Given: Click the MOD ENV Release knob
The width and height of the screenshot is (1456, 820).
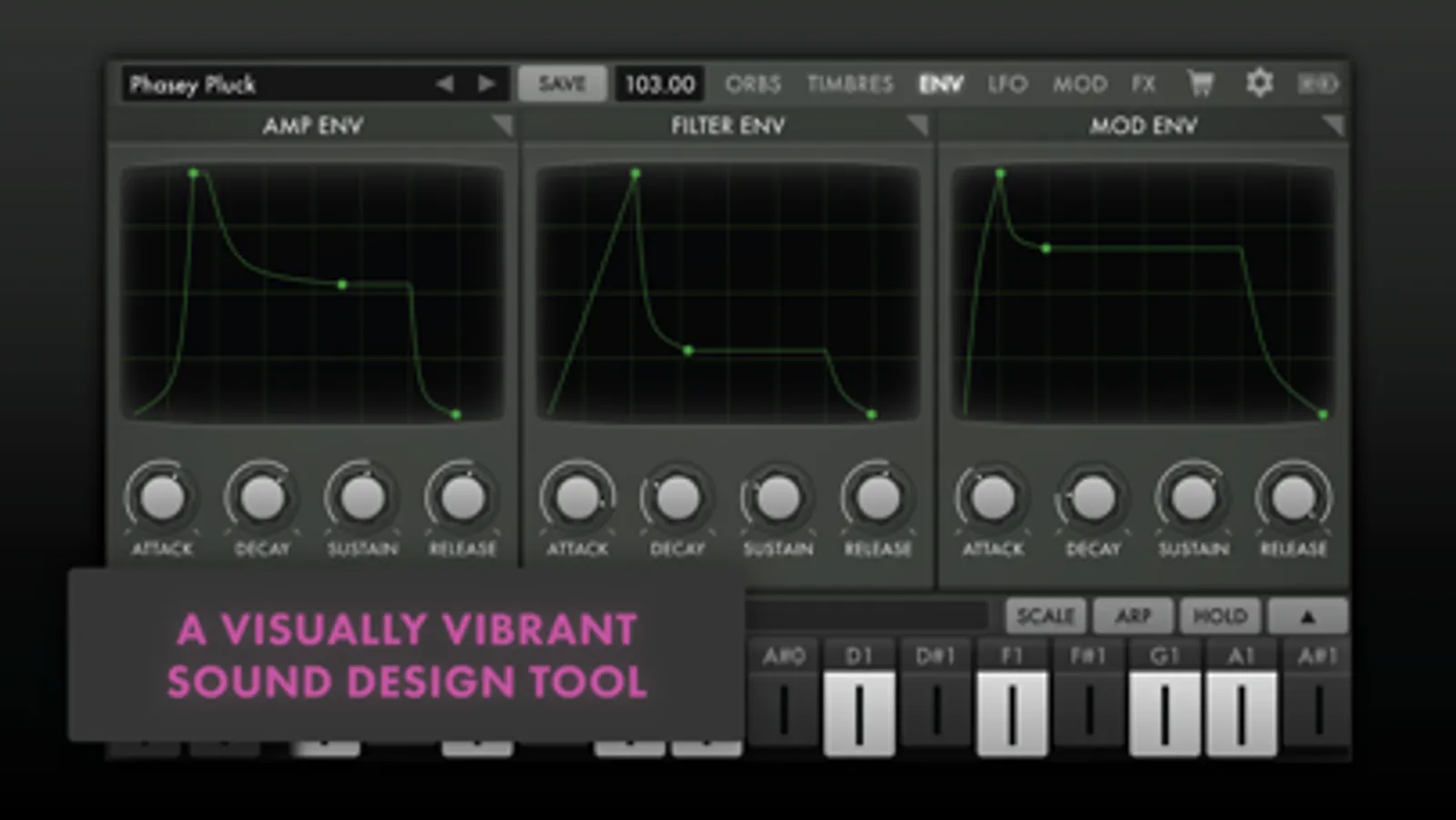Looking at the screenshot, I should click(1293, 497).
